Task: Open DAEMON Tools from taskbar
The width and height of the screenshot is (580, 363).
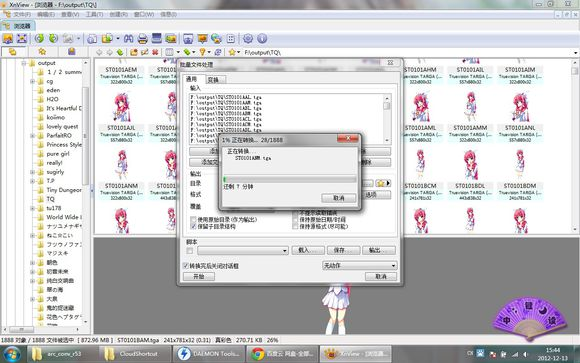Action: pyautogui.click(x=209, y=354)
